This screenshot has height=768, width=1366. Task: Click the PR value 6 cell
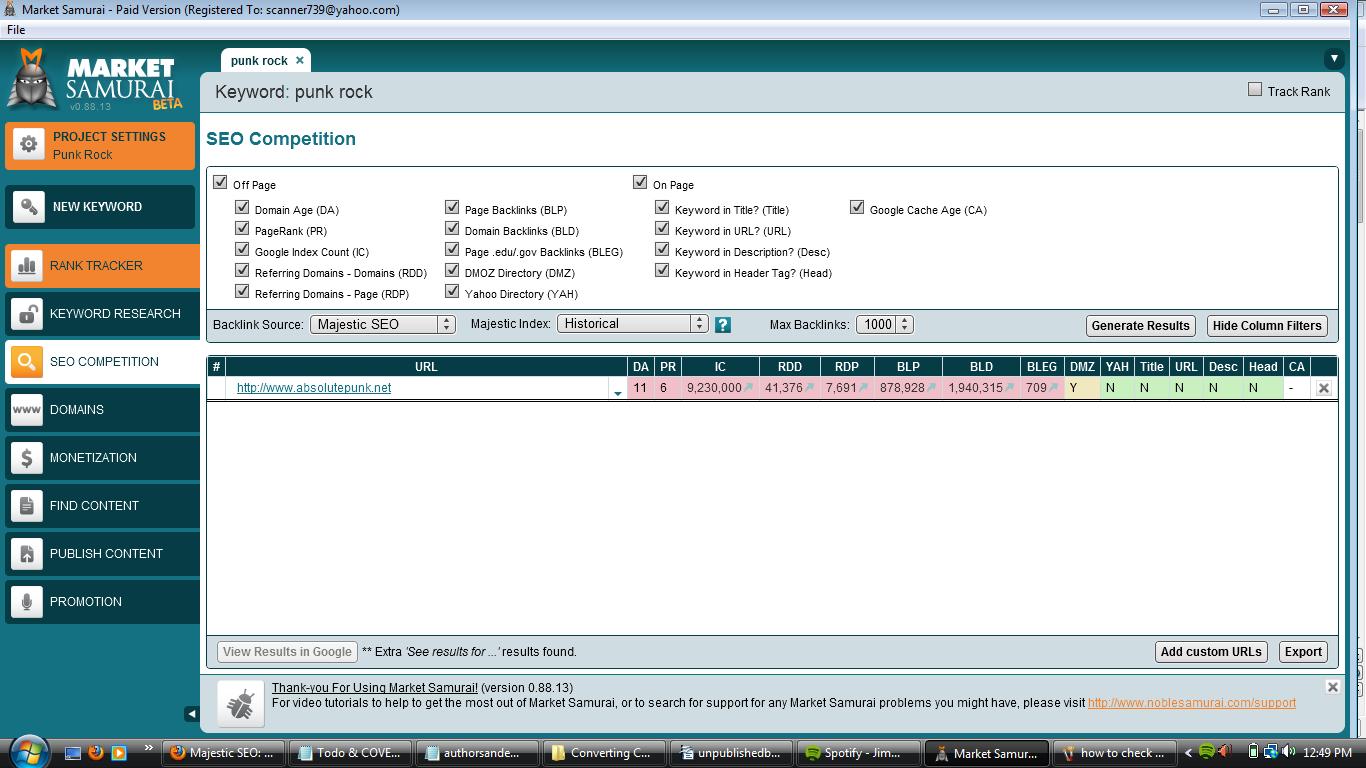coord(668,388)
